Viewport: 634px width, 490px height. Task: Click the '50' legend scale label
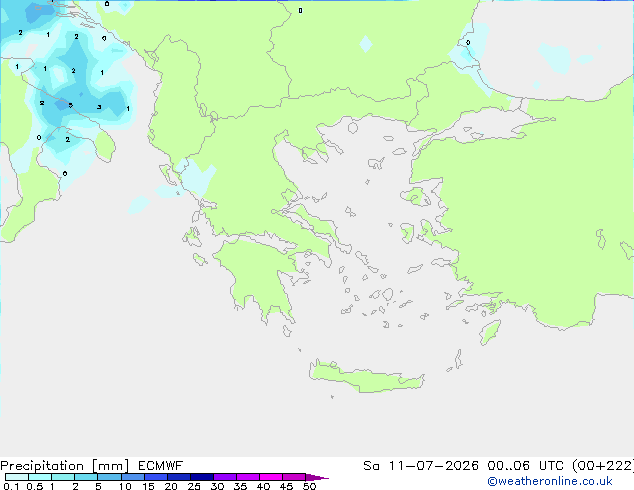pyautogui.click(x=309, y=486)
